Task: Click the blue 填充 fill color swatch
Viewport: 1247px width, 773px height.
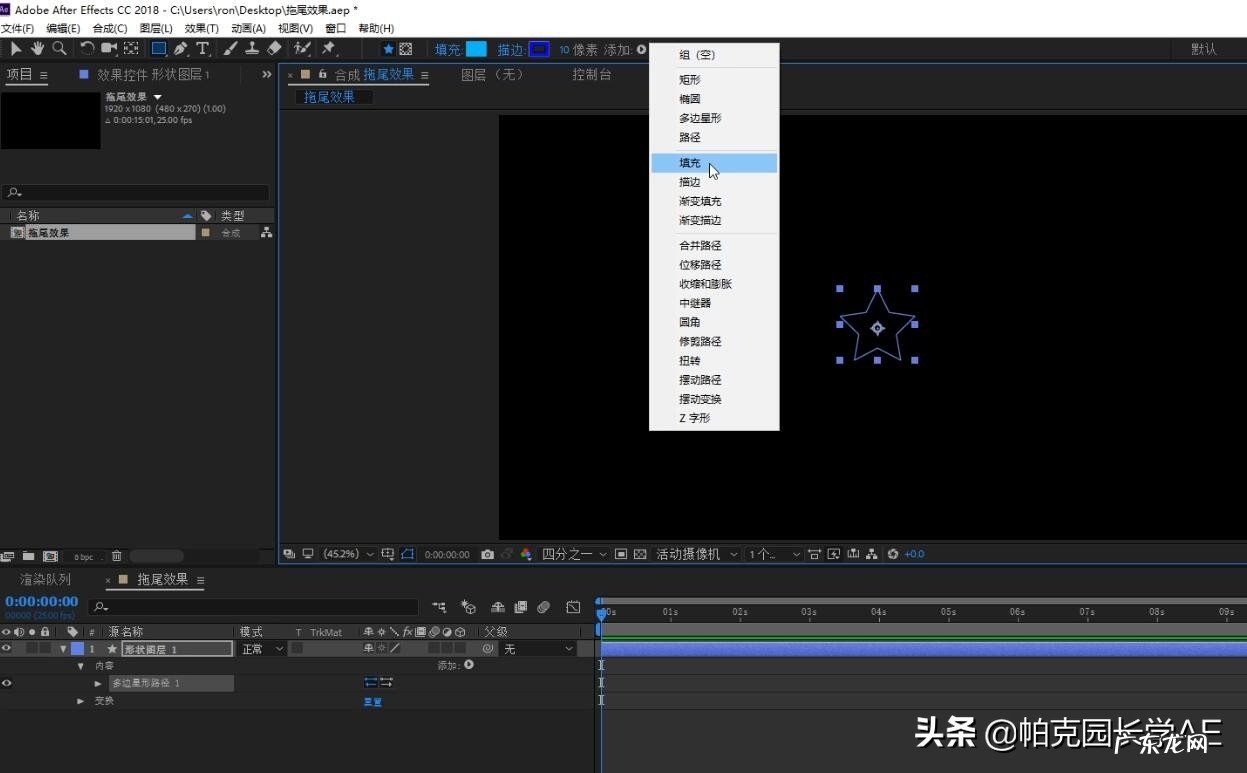Action: click(476, 48)
